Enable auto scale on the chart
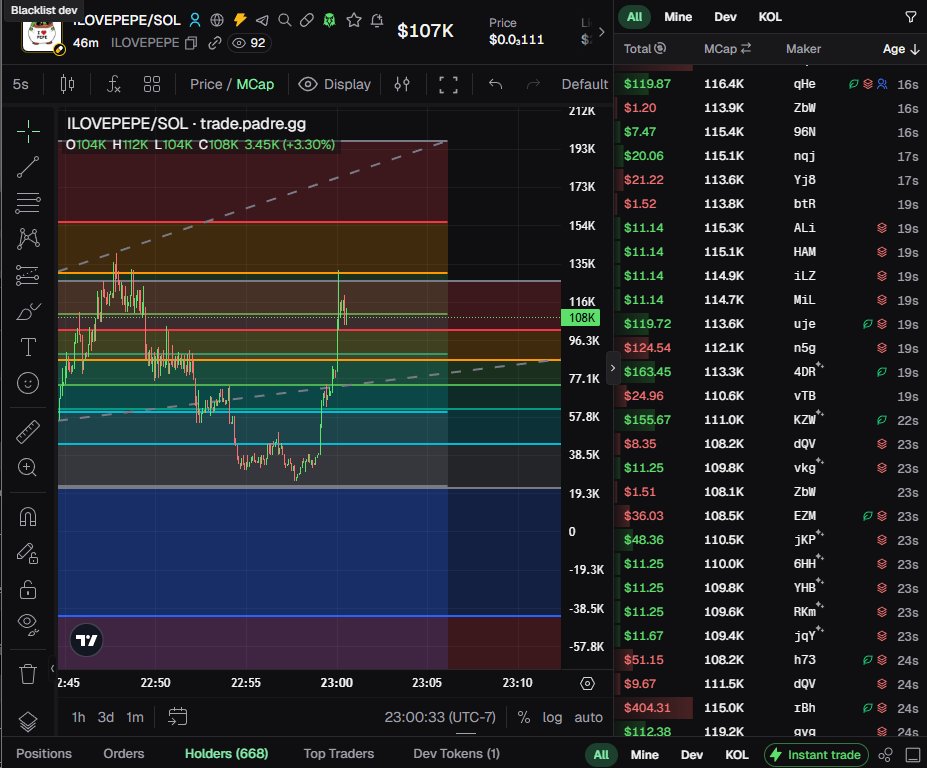This screenshot has height=768, width=927. click(588, 717)
